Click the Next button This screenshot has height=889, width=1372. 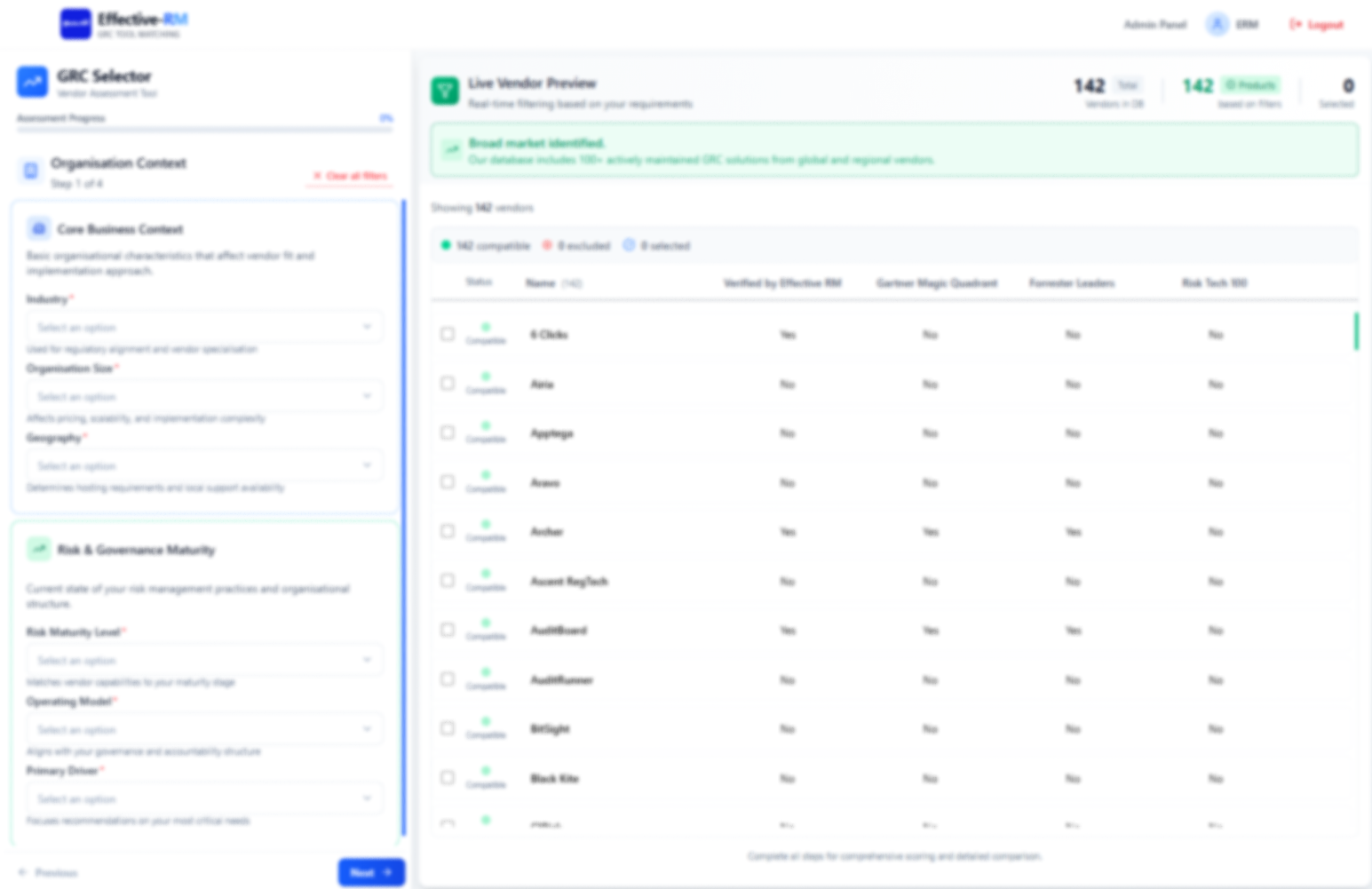(371, 872)
